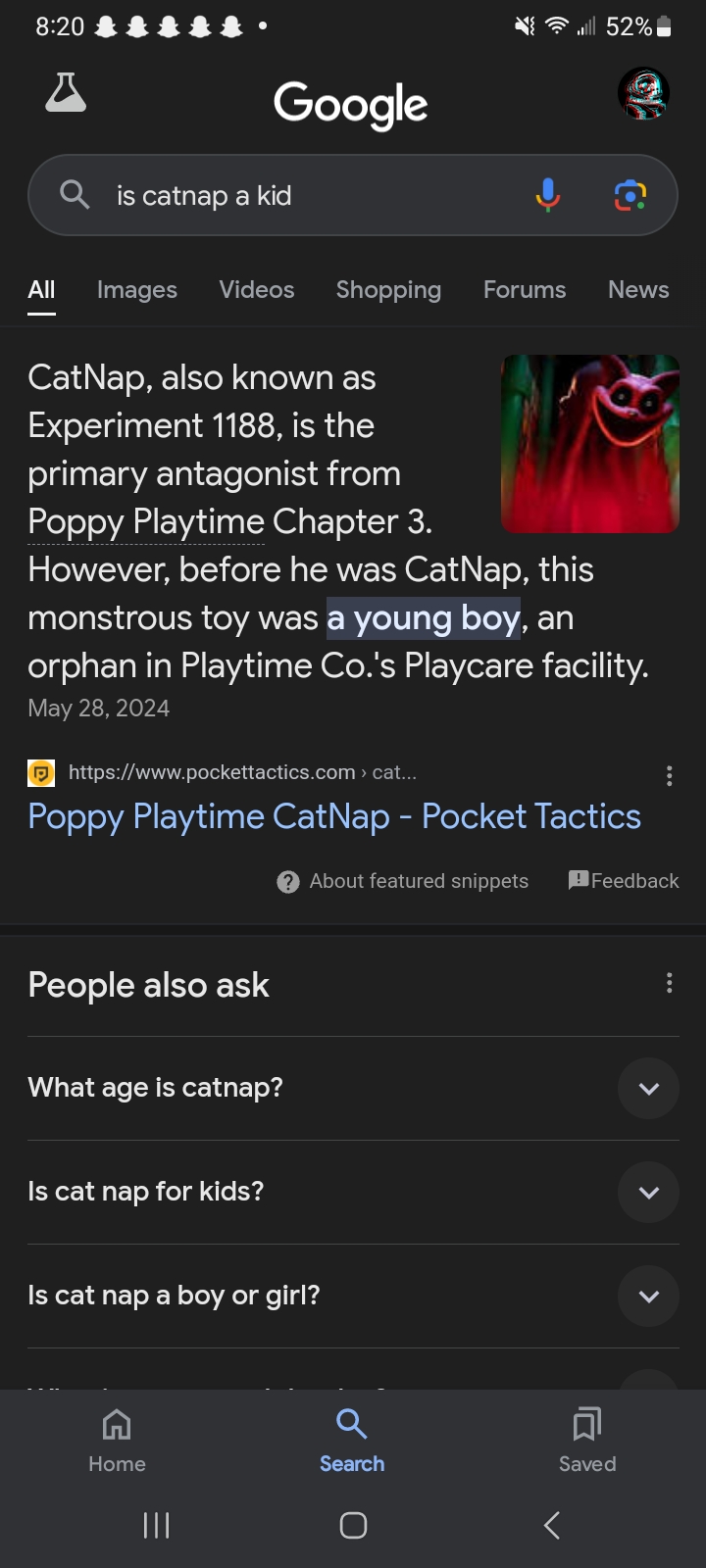
Task: Open Search Labs flask icon
Action: point(66,93)
